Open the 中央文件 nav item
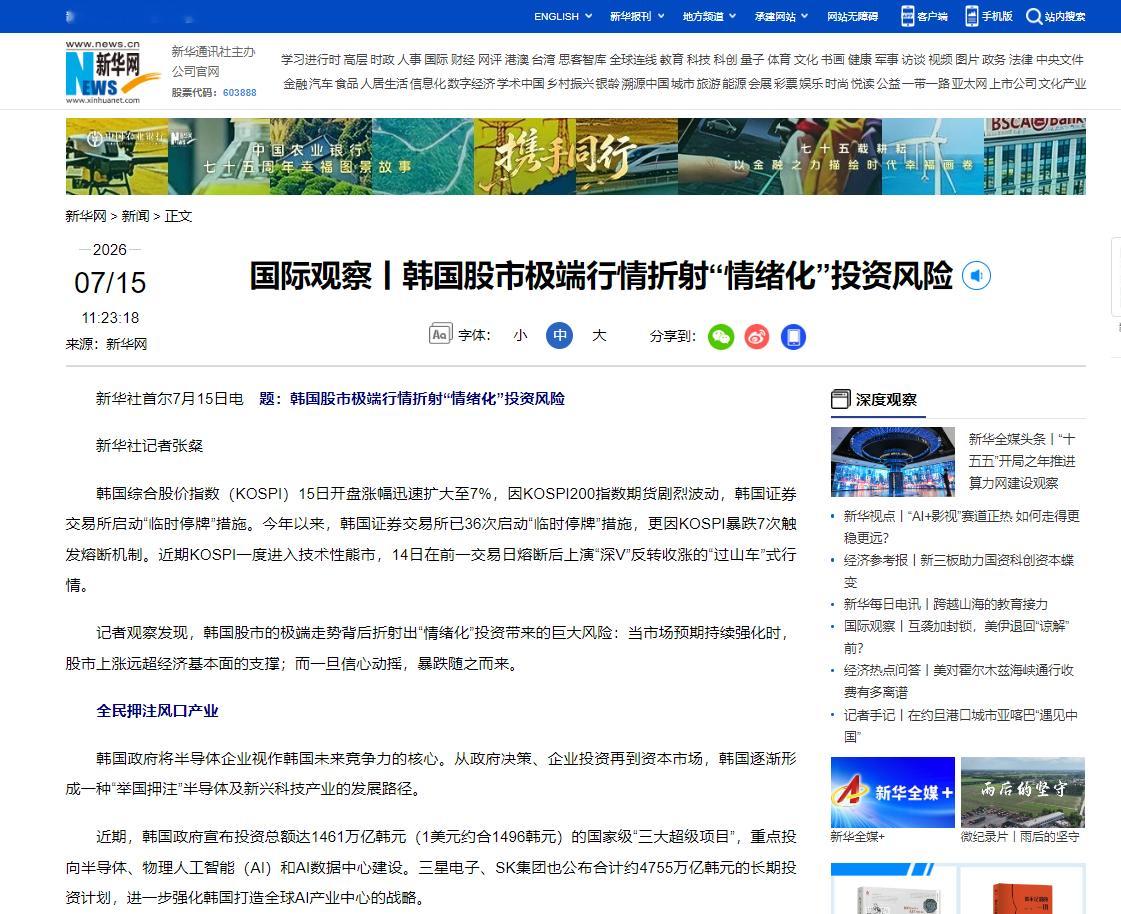The image size is (1121, 914). (x=1060, y=59)
